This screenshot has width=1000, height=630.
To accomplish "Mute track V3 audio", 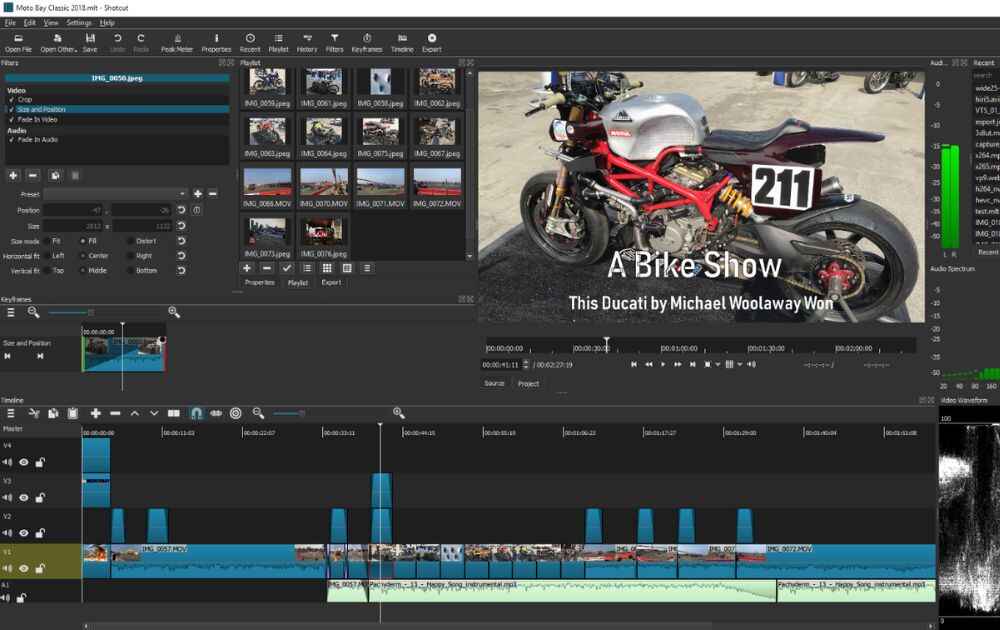I will [x=7, y=497].
